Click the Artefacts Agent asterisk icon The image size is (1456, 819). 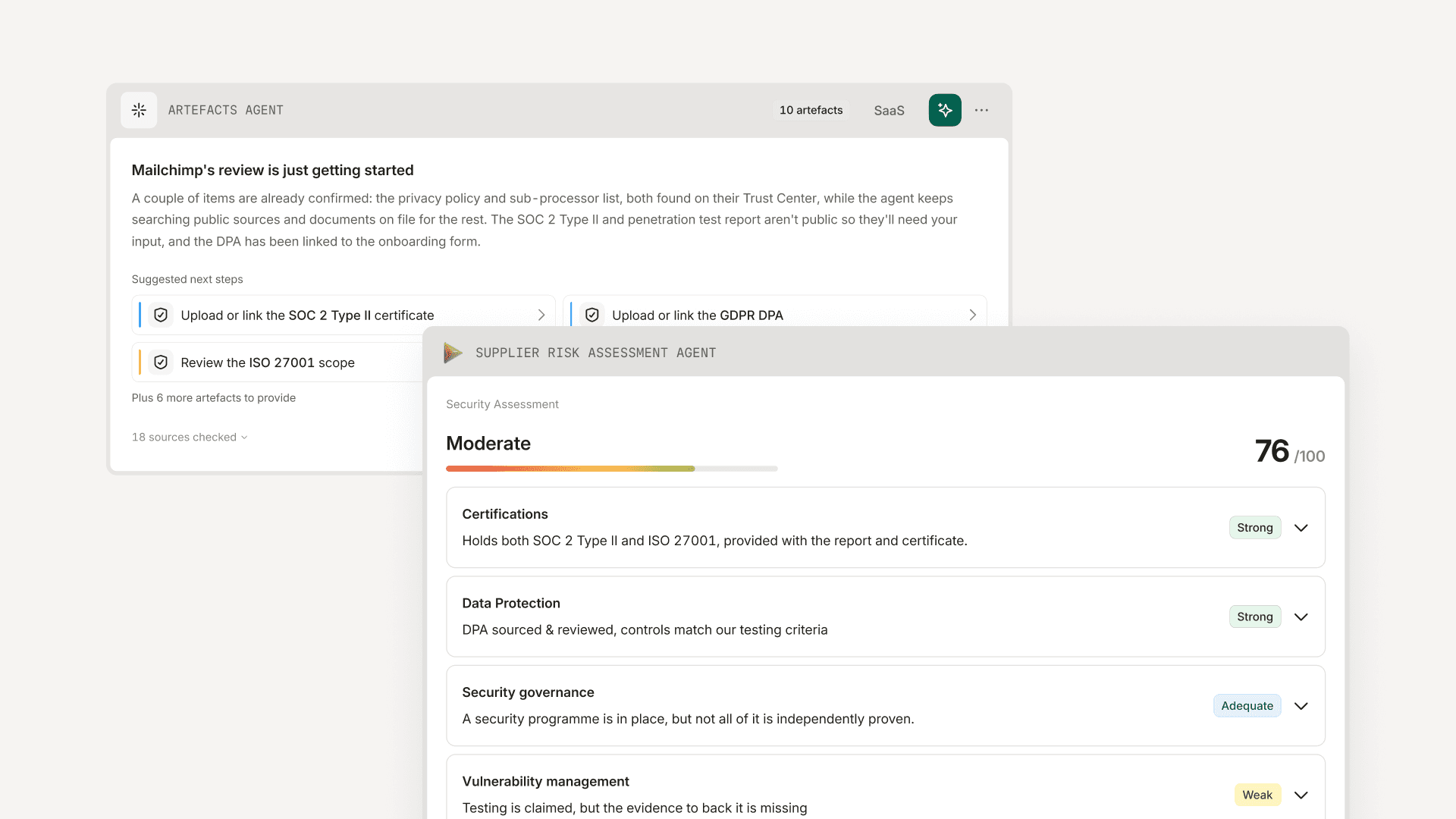click(x=139, y=110)
